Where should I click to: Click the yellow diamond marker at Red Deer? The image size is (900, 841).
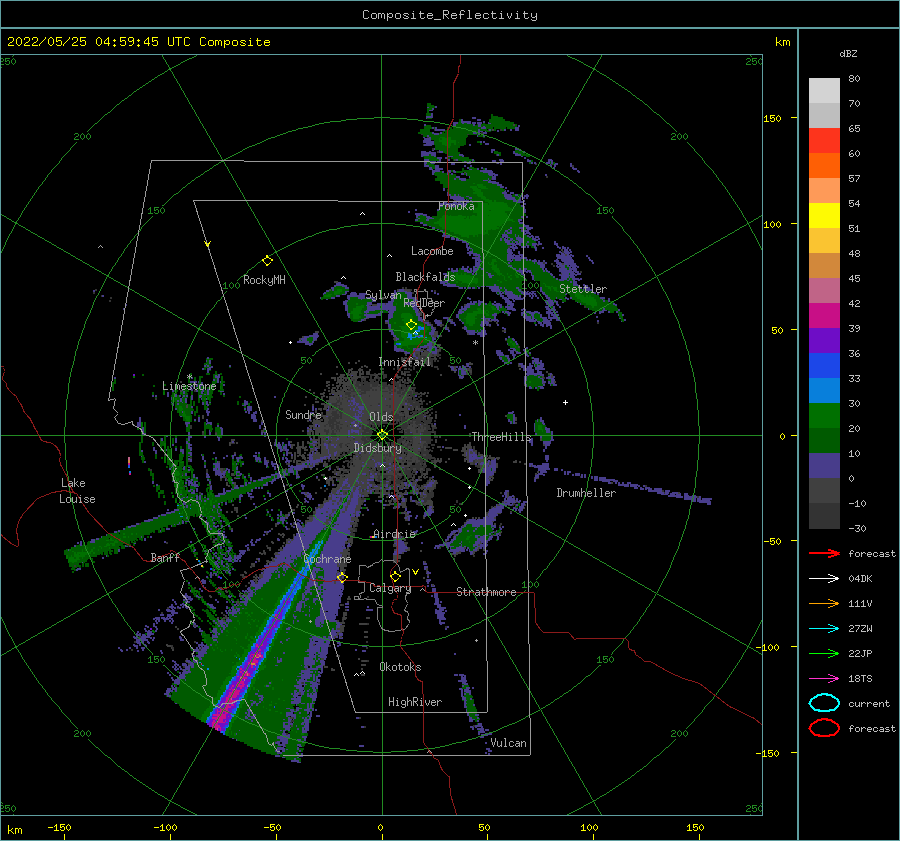(412, 325)
